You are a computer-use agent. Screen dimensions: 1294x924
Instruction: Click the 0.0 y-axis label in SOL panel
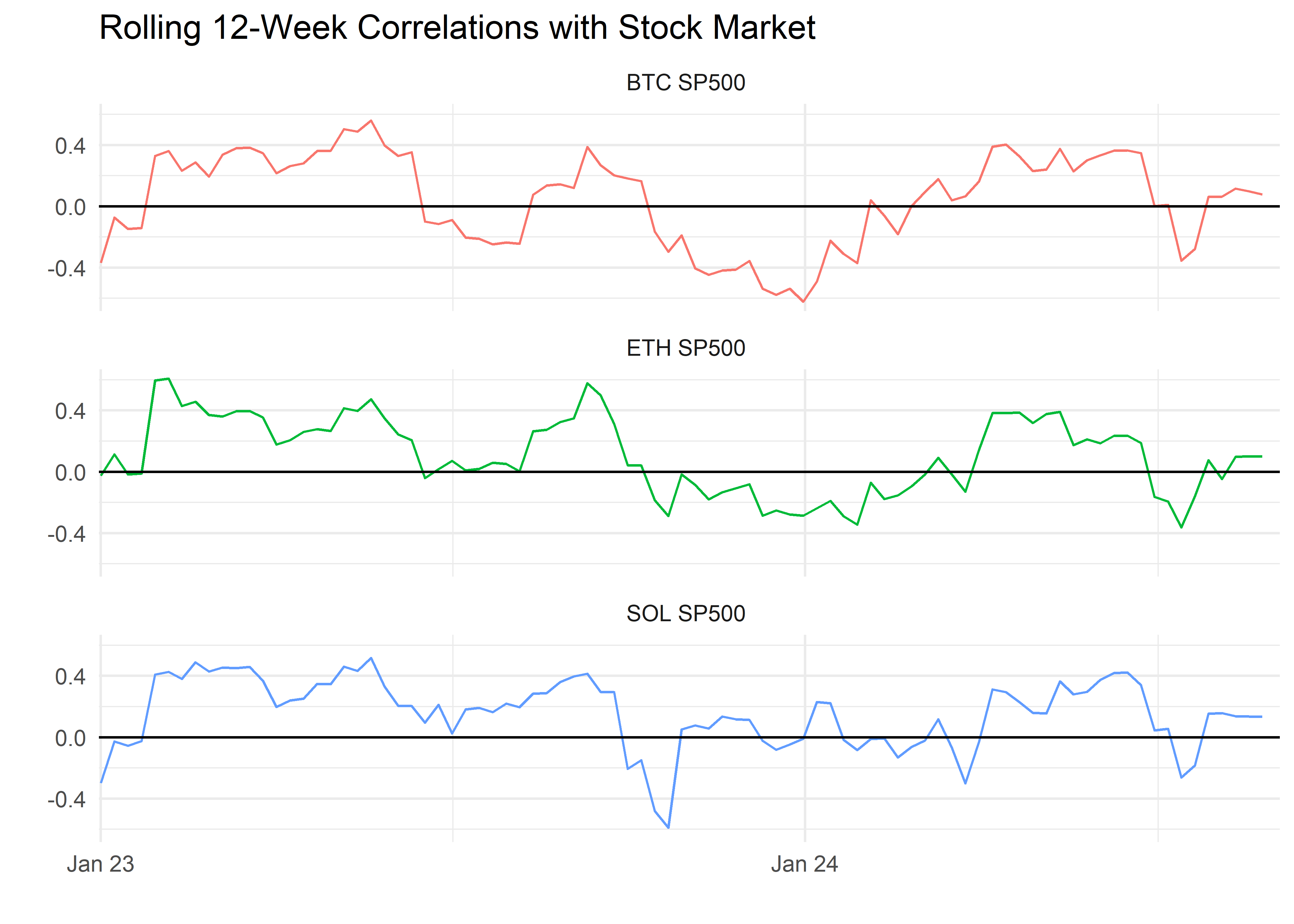70,738
